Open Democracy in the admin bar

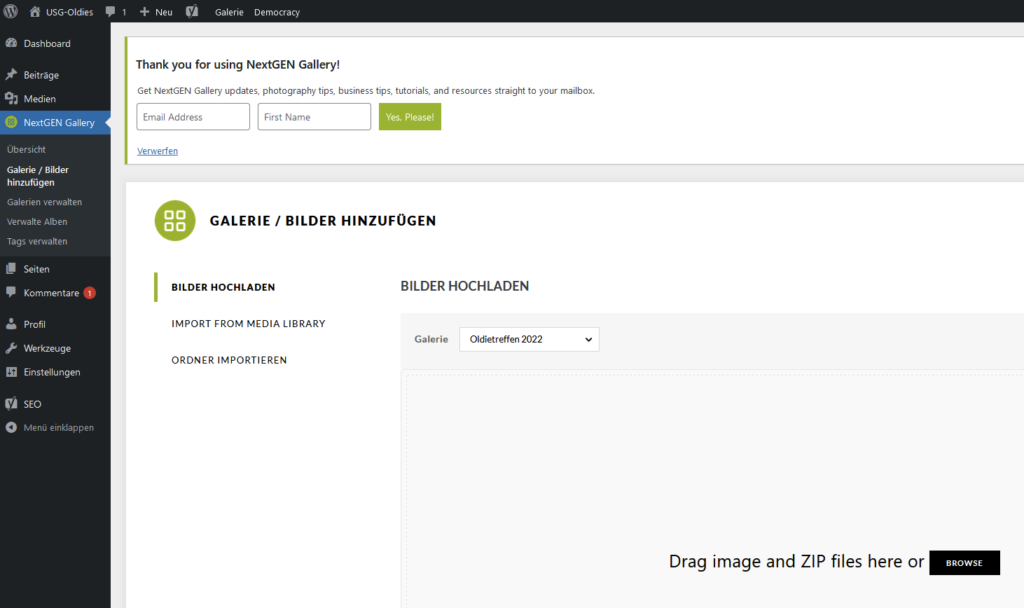(277, 12)
